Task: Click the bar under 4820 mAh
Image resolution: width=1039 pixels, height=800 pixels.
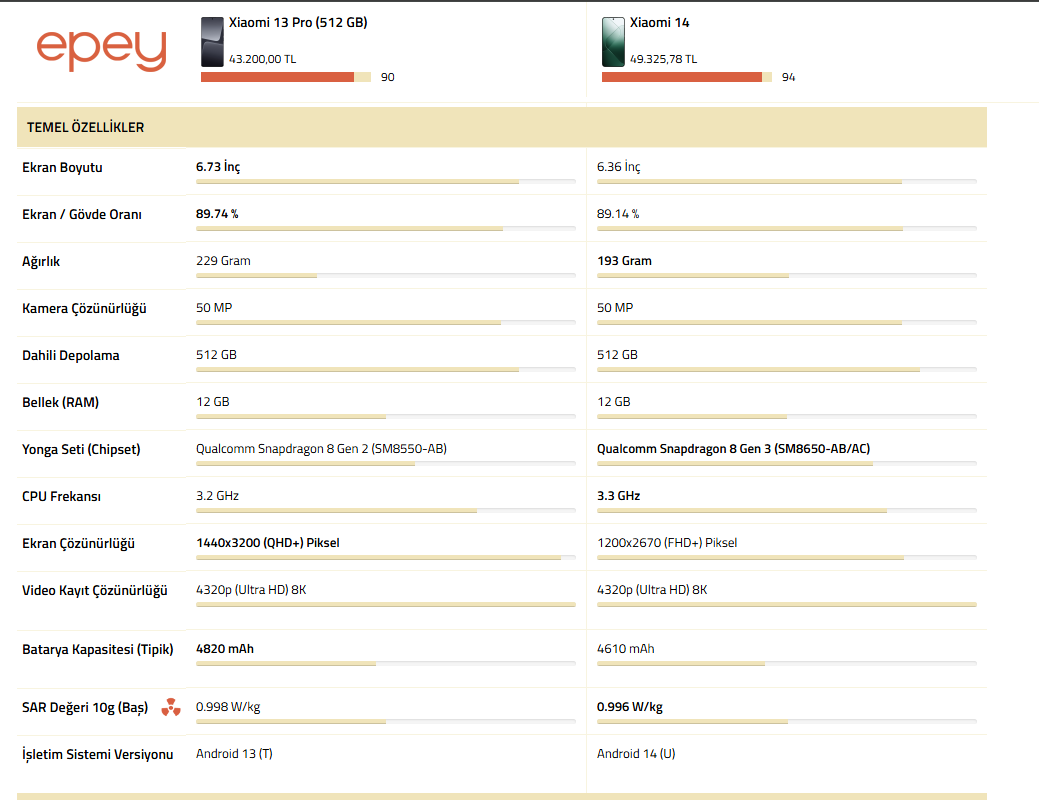Action: (x=386, y=663)
